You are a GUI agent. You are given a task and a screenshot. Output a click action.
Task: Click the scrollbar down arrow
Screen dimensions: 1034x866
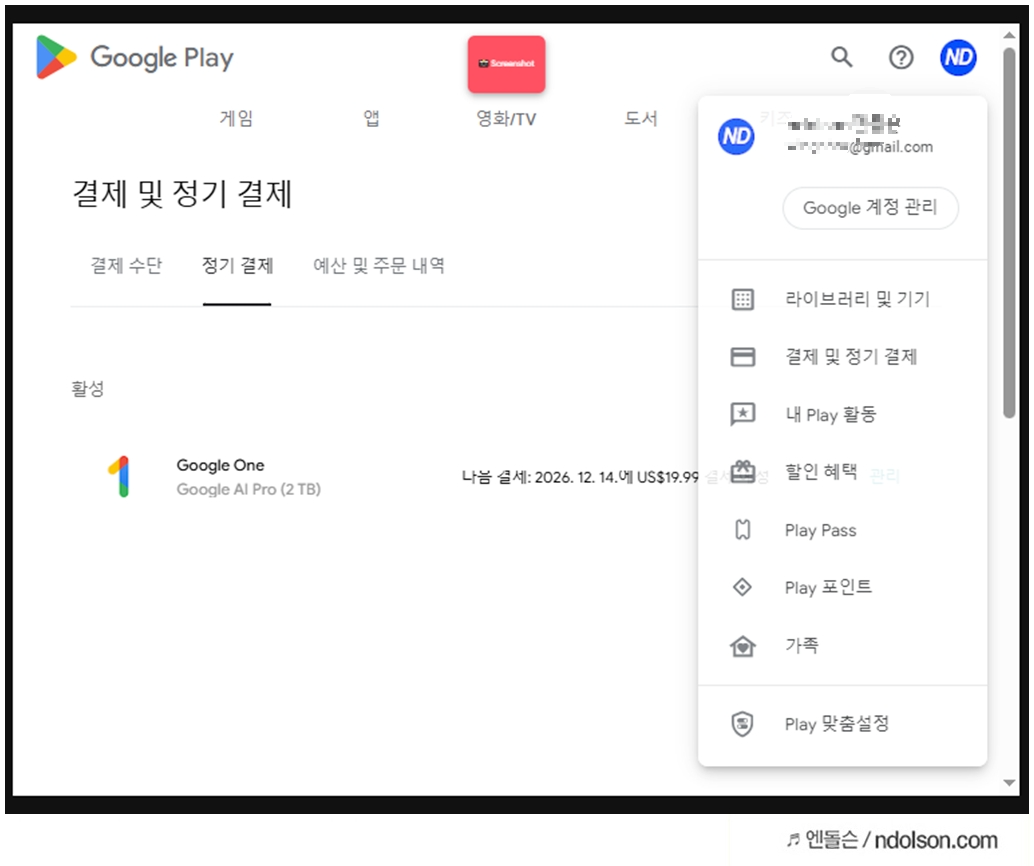pyautogui.click(x=1009, y=783)
